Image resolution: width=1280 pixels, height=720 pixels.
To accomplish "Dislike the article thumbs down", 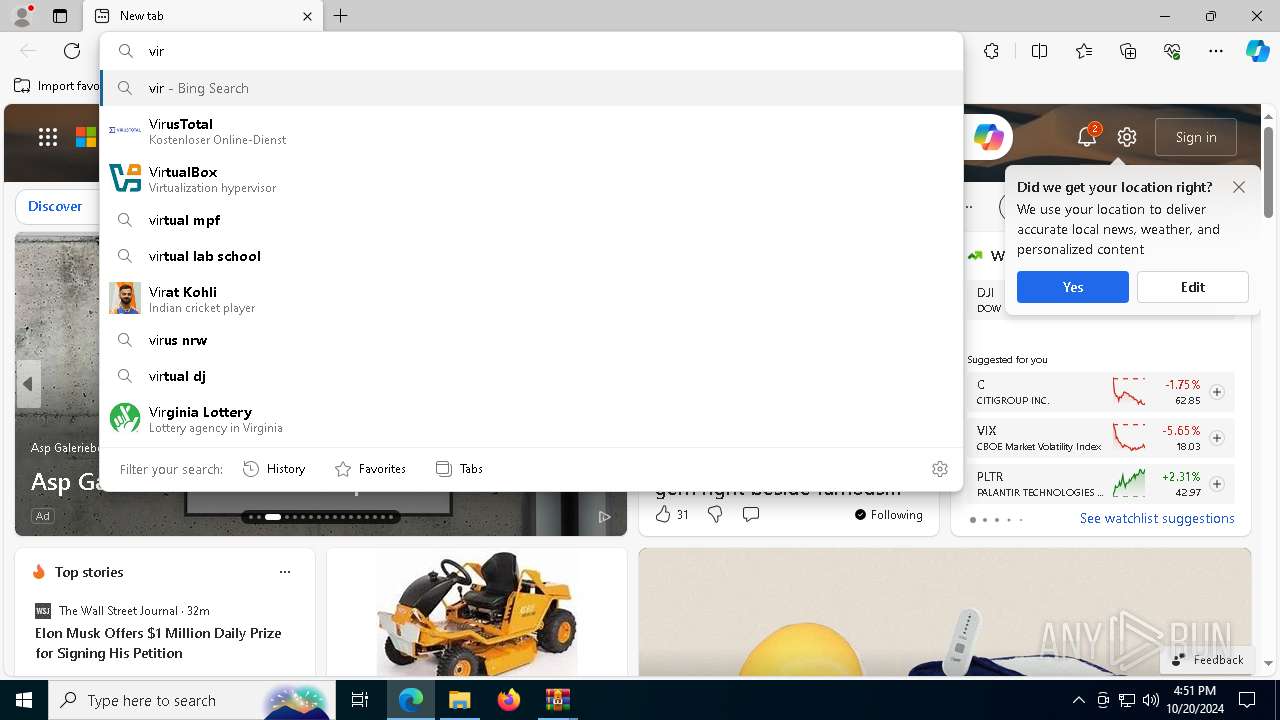I will tap(715, 514).
